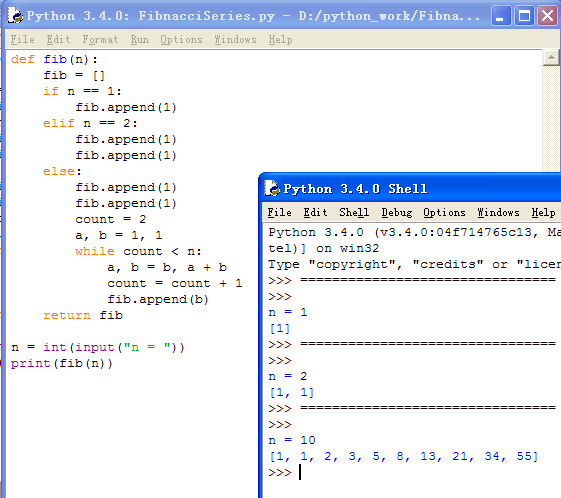
Task: Click the Python icon in editor title bar
Action: tap(15, 16)
